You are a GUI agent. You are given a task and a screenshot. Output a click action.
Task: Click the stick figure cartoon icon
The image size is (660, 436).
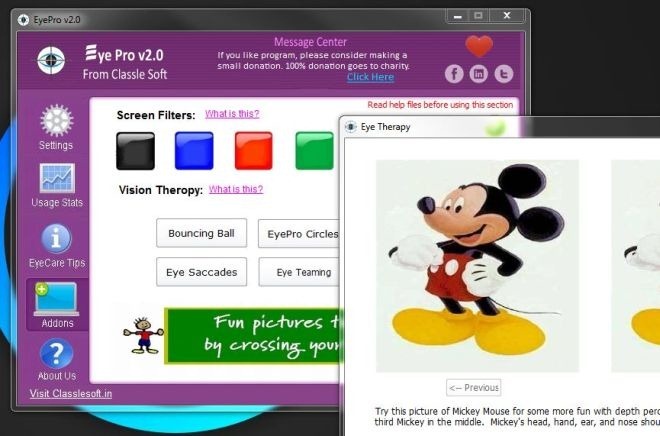click(143, 336)
